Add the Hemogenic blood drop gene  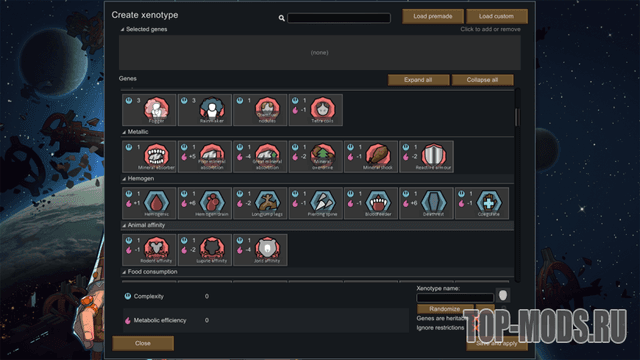point(149,203)
